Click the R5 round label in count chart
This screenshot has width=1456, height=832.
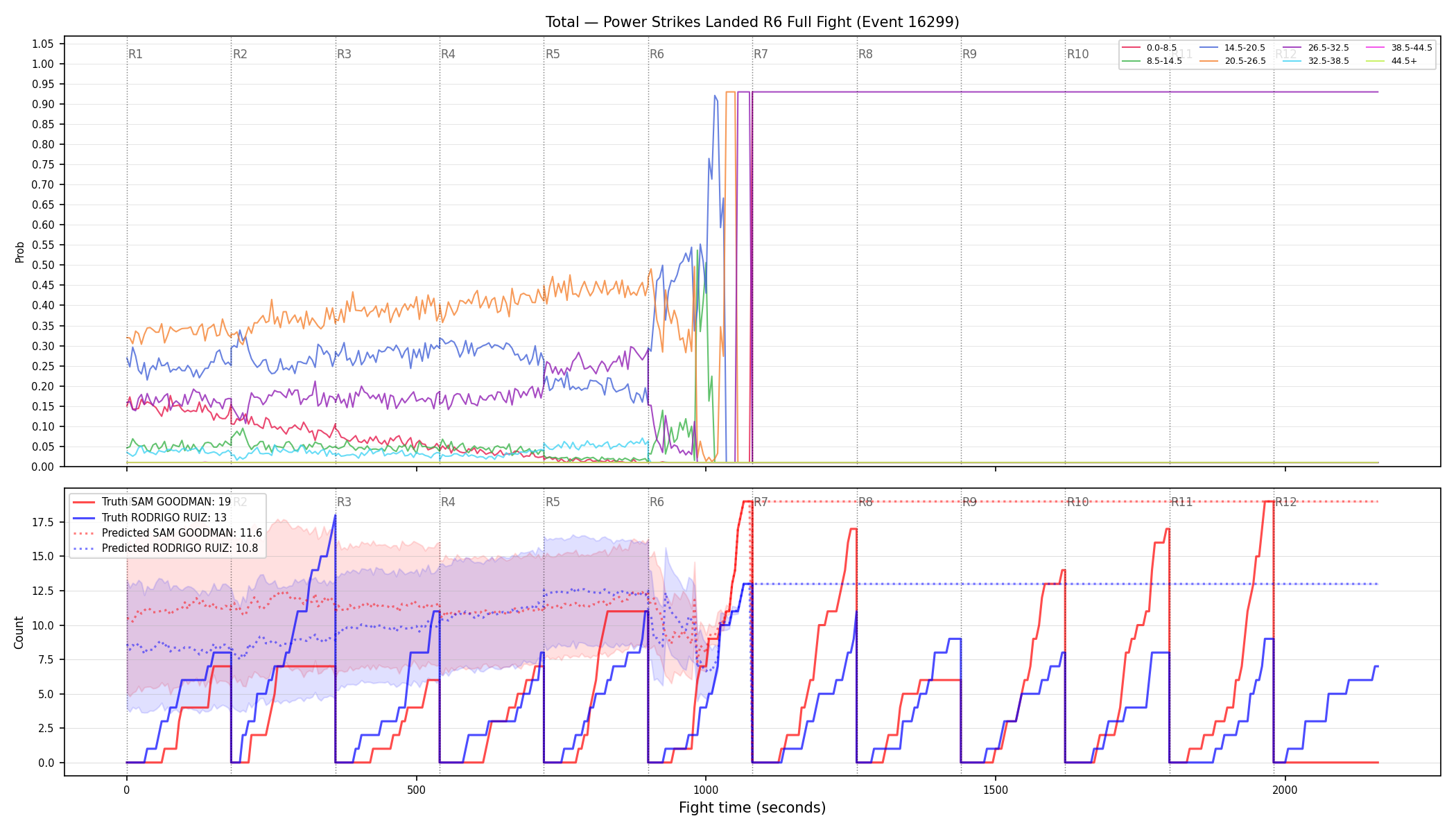coord(553,502)
